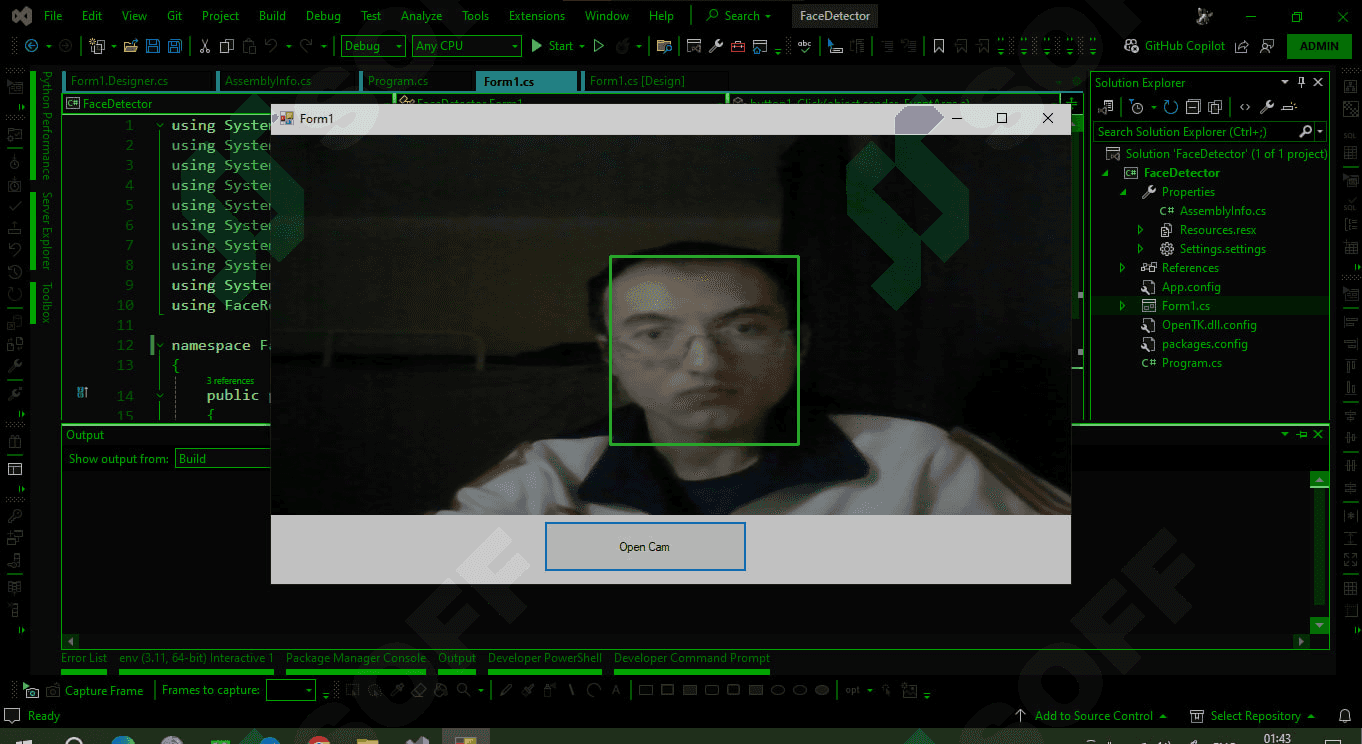Click Solution Explorer Collapse All icon
The width and height of the screenshot is (1362, 744).
1194,107
